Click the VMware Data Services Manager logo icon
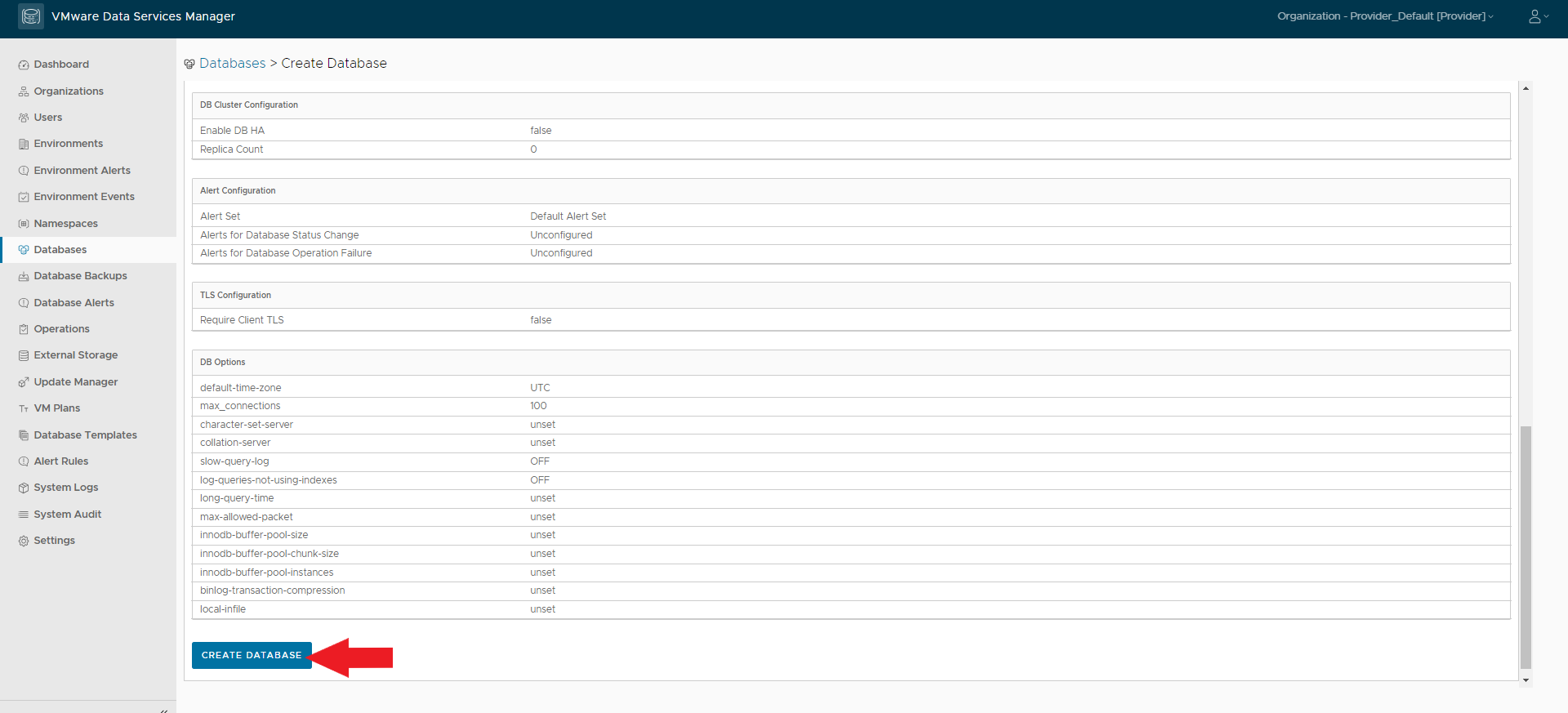The image size is (1568, 713). pos(31,16)
